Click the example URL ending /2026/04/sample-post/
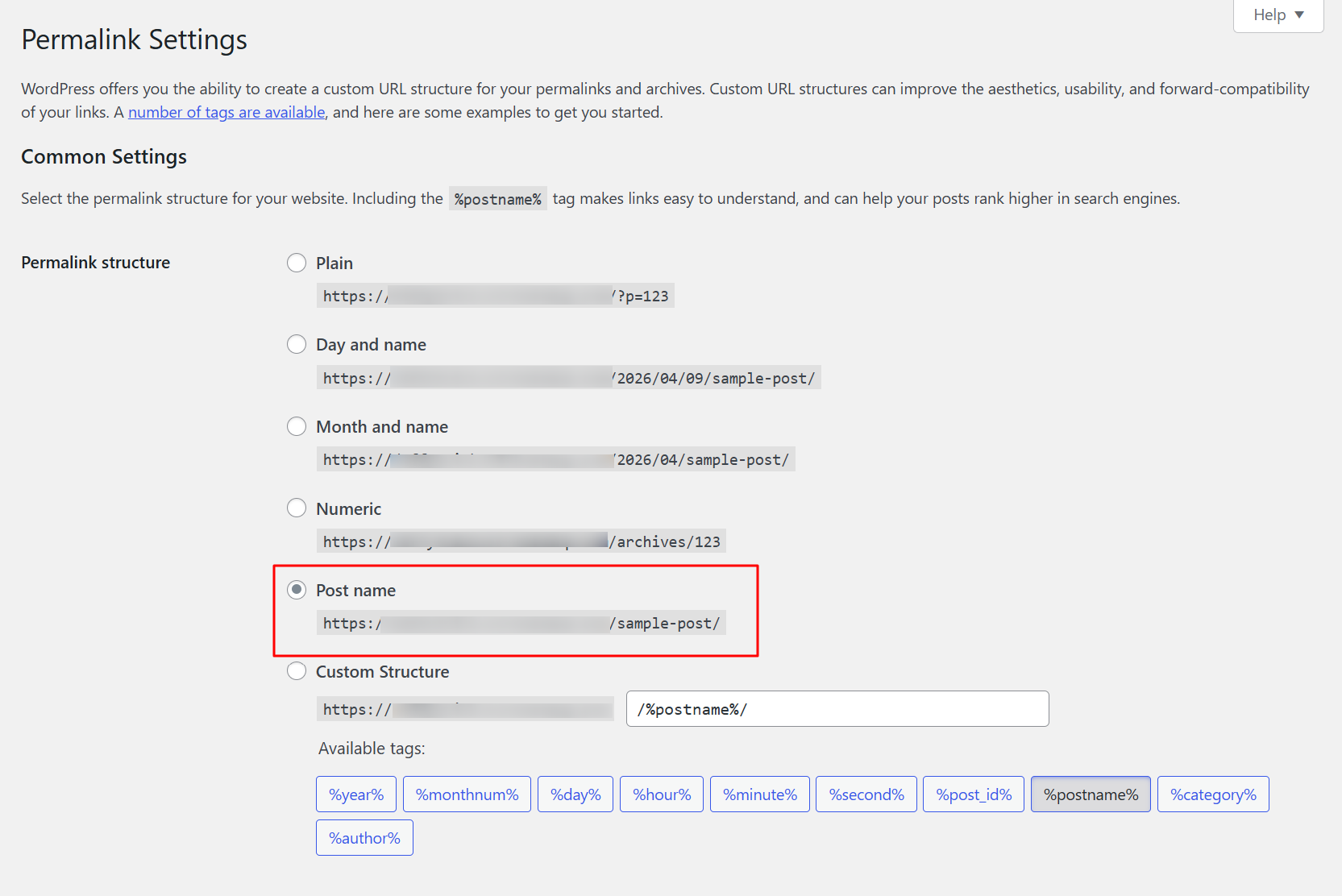Screen dimensions: 1342x896 (556, 459)
